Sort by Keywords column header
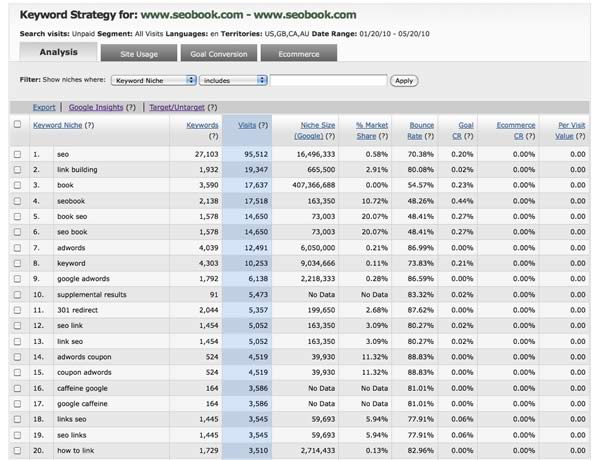 point(202,125)
